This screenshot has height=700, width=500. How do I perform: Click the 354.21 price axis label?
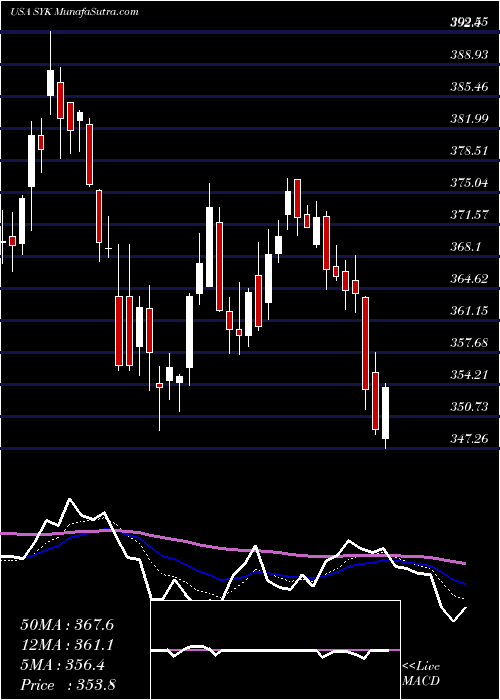coord(468,375)
